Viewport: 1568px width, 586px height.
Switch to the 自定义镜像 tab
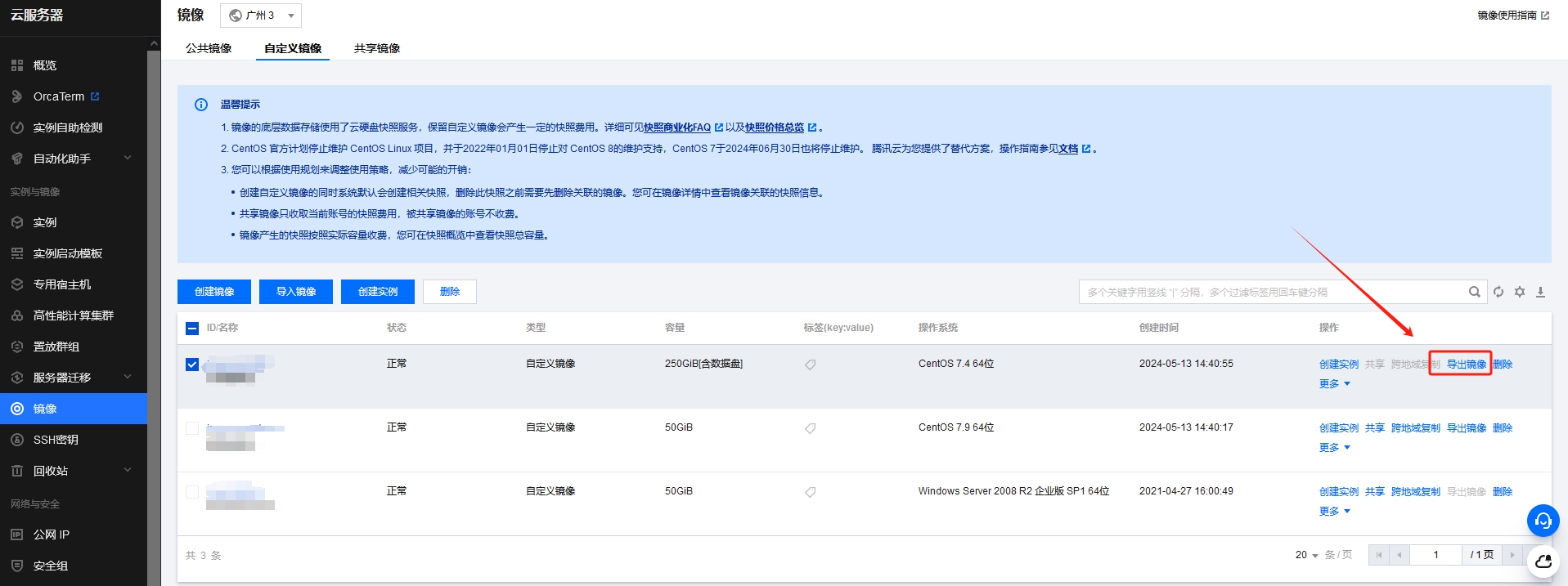tap(293, 48)
